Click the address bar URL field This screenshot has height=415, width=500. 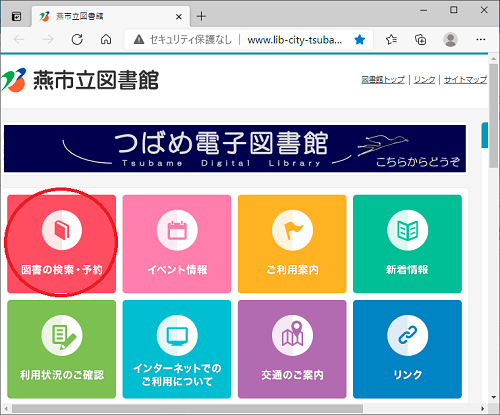pos(294,40)
